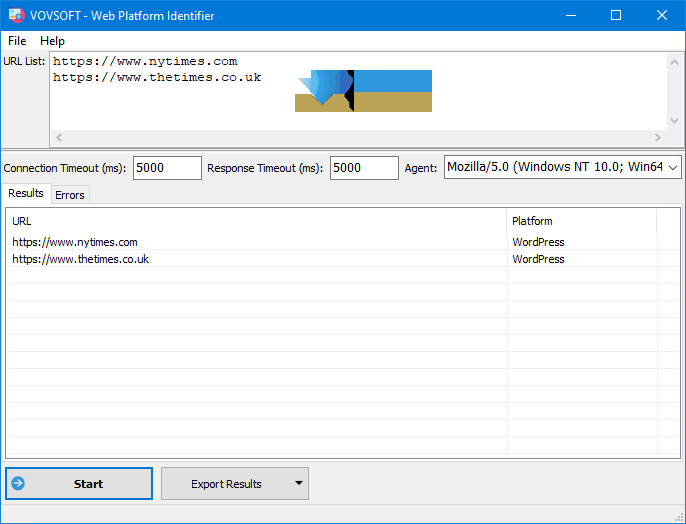Open the Agent combo box dropdown
The height and width of the screenshot is (524, 686).
[x=673, y=167]
